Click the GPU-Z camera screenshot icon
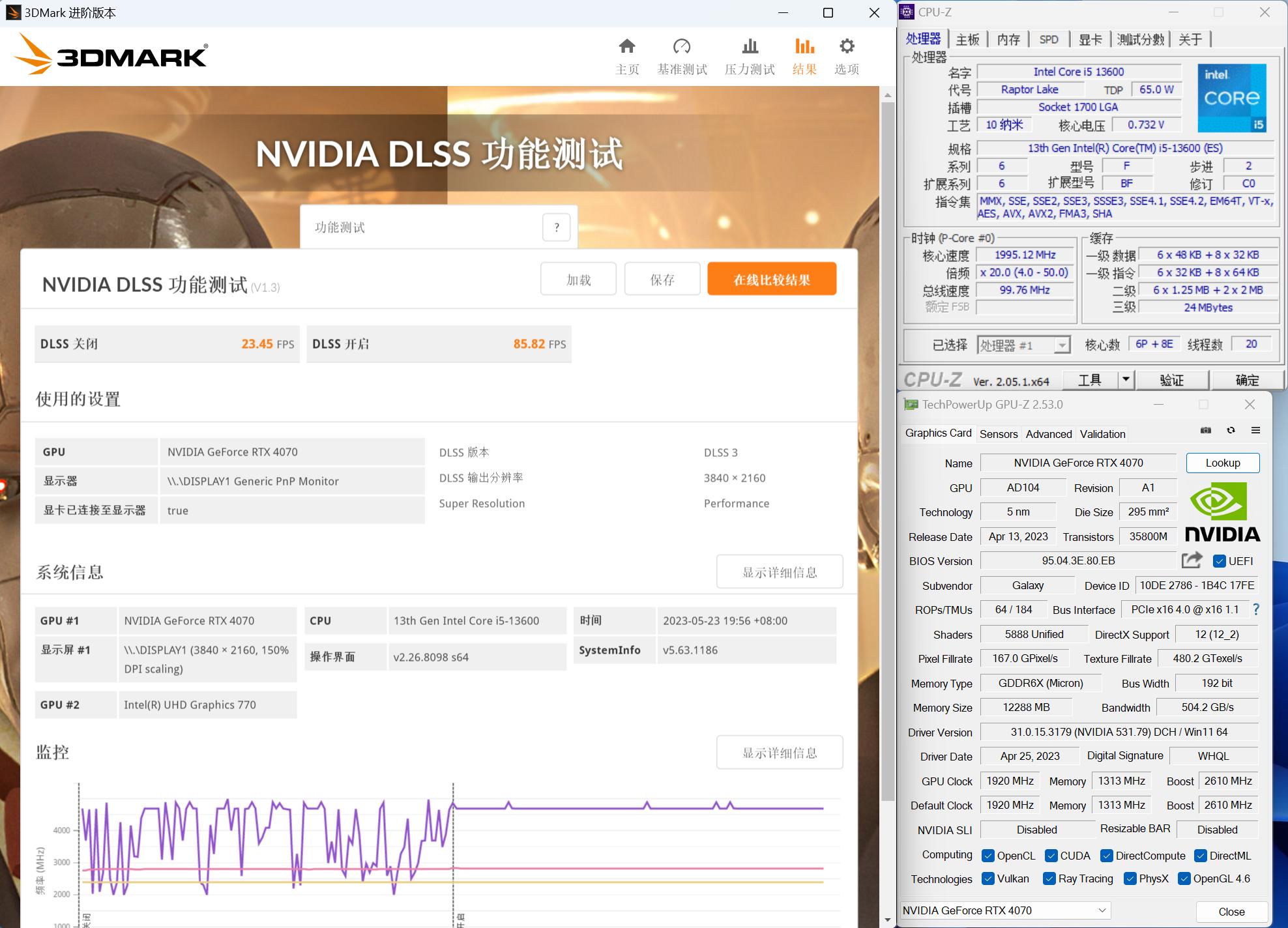The image size is (1288, 928). (1206, 430)
